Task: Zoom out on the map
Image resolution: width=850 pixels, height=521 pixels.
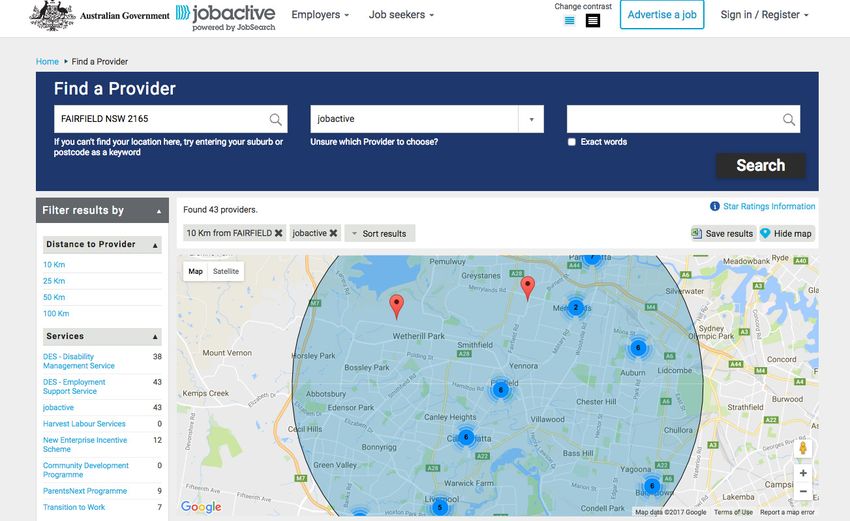Action: [x=803, y=492]
